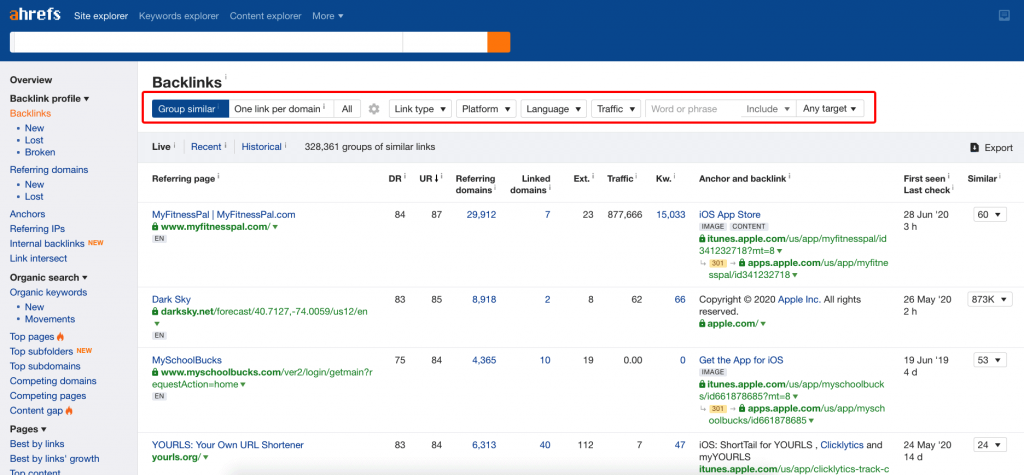Click the orange search button
The image size is (1024, 475).
[498, 42]
